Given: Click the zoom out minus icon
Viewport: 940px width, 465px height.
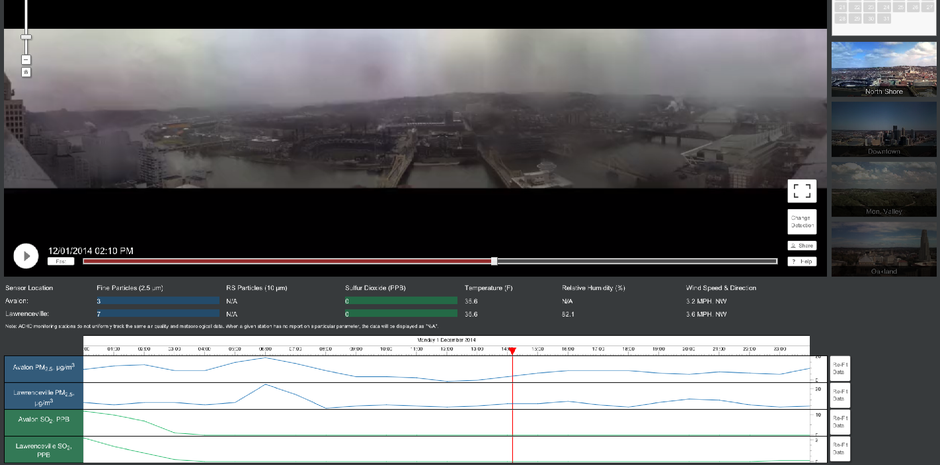Looking at the screenshot, I should 26,60.
